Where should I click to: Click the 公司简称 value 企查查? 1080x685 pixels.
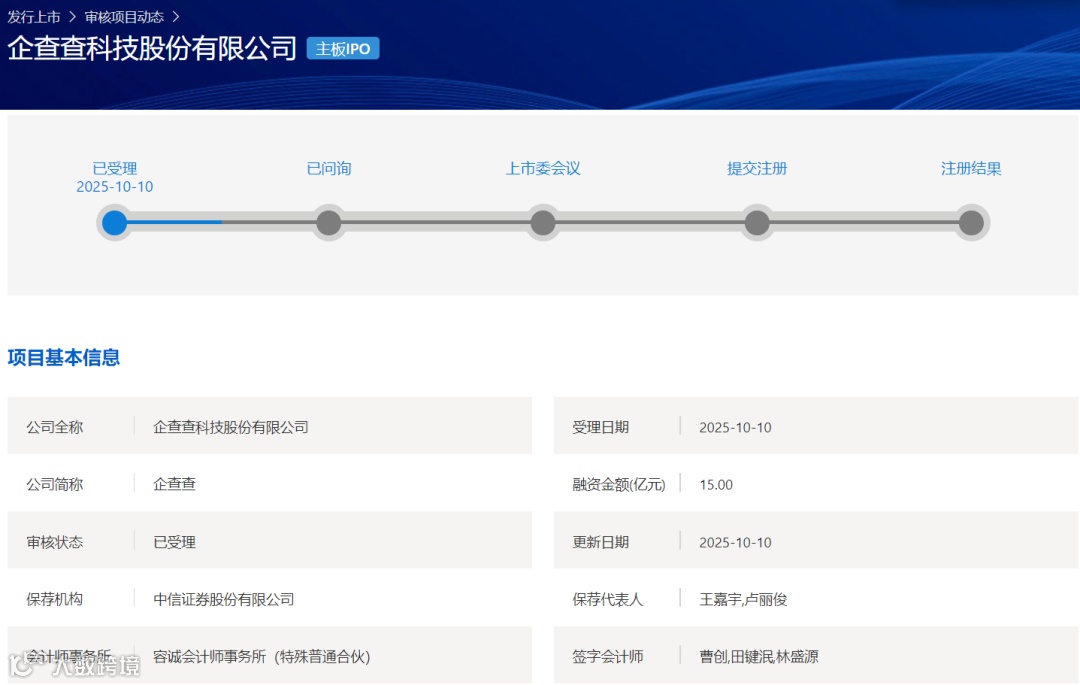click(174, 484)
